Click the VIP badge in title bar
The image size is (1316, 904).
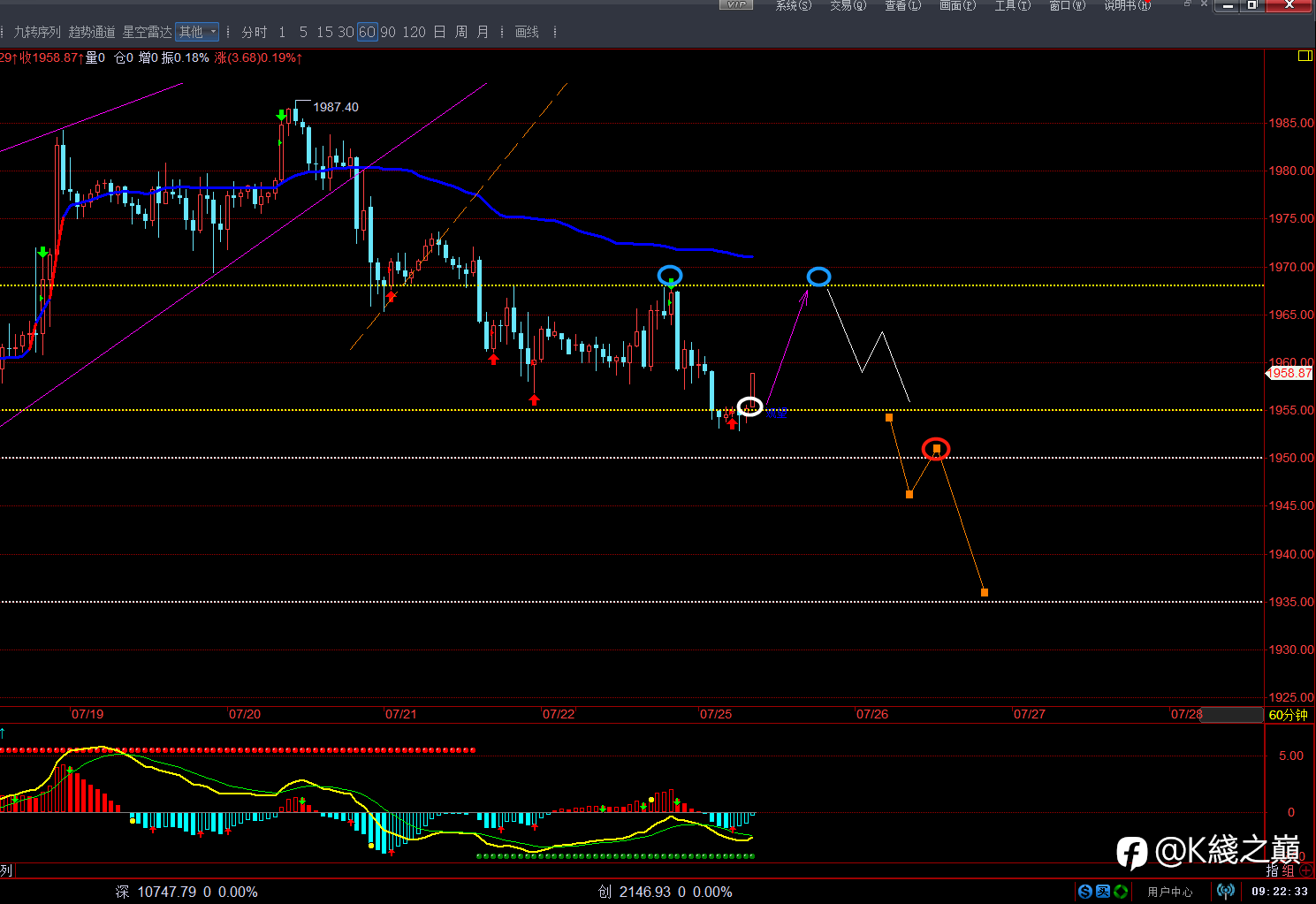click(735, 5)
